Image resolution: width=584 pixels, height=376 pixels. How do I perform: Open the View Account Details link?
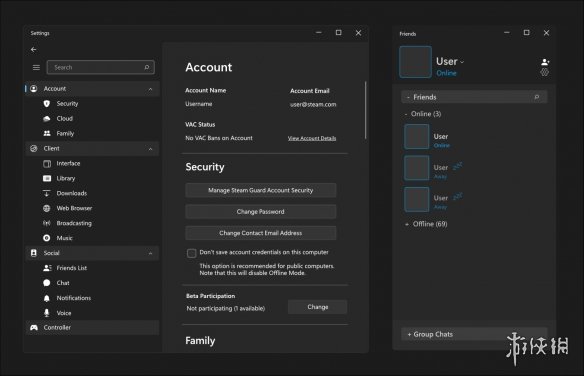click(312, 138)
